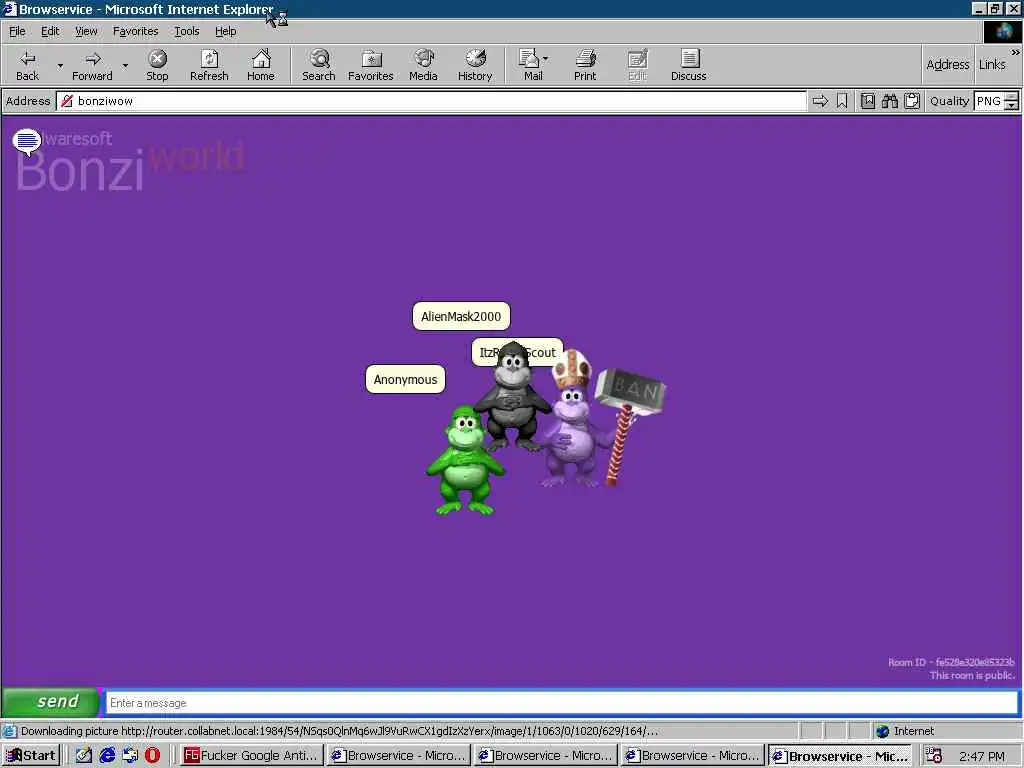
Task: Open the Media bar
Action: (423, 65)
